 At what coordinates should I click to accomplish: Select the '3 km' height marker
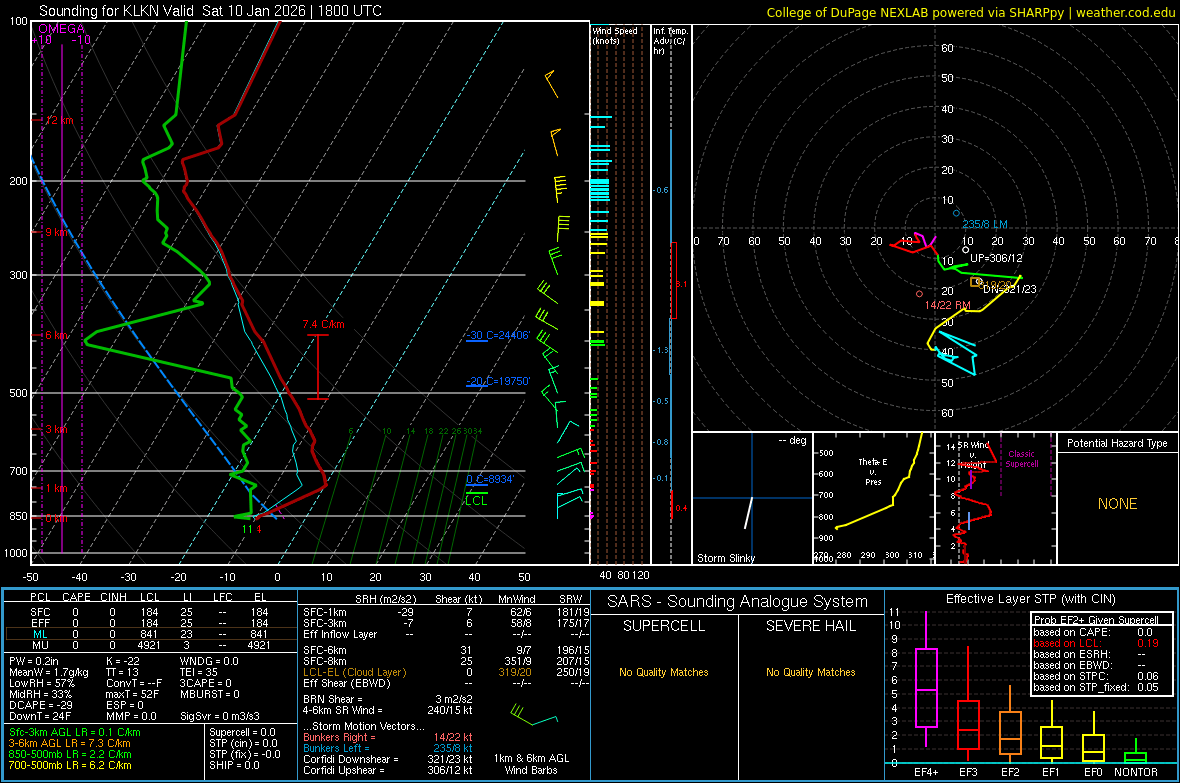pyautogui.click(x=56, y=429)
